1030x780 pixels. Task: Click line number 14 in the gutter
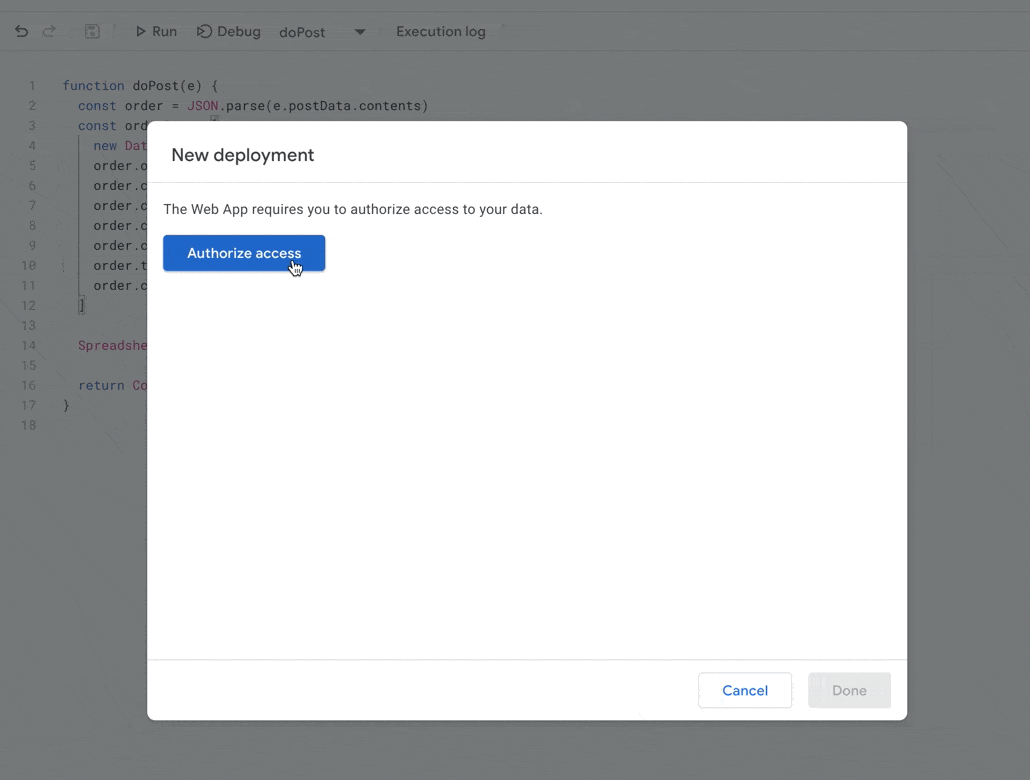(x=27, y=345)
